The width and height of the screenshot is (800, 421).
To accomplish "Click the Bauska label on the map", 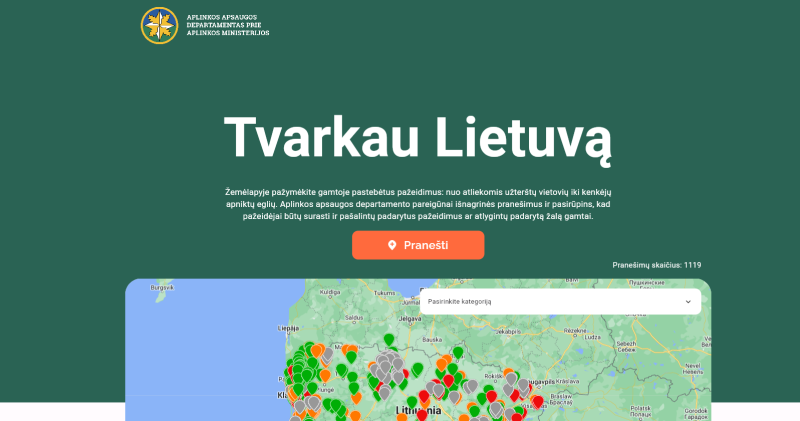I will [x=432, y=339].
